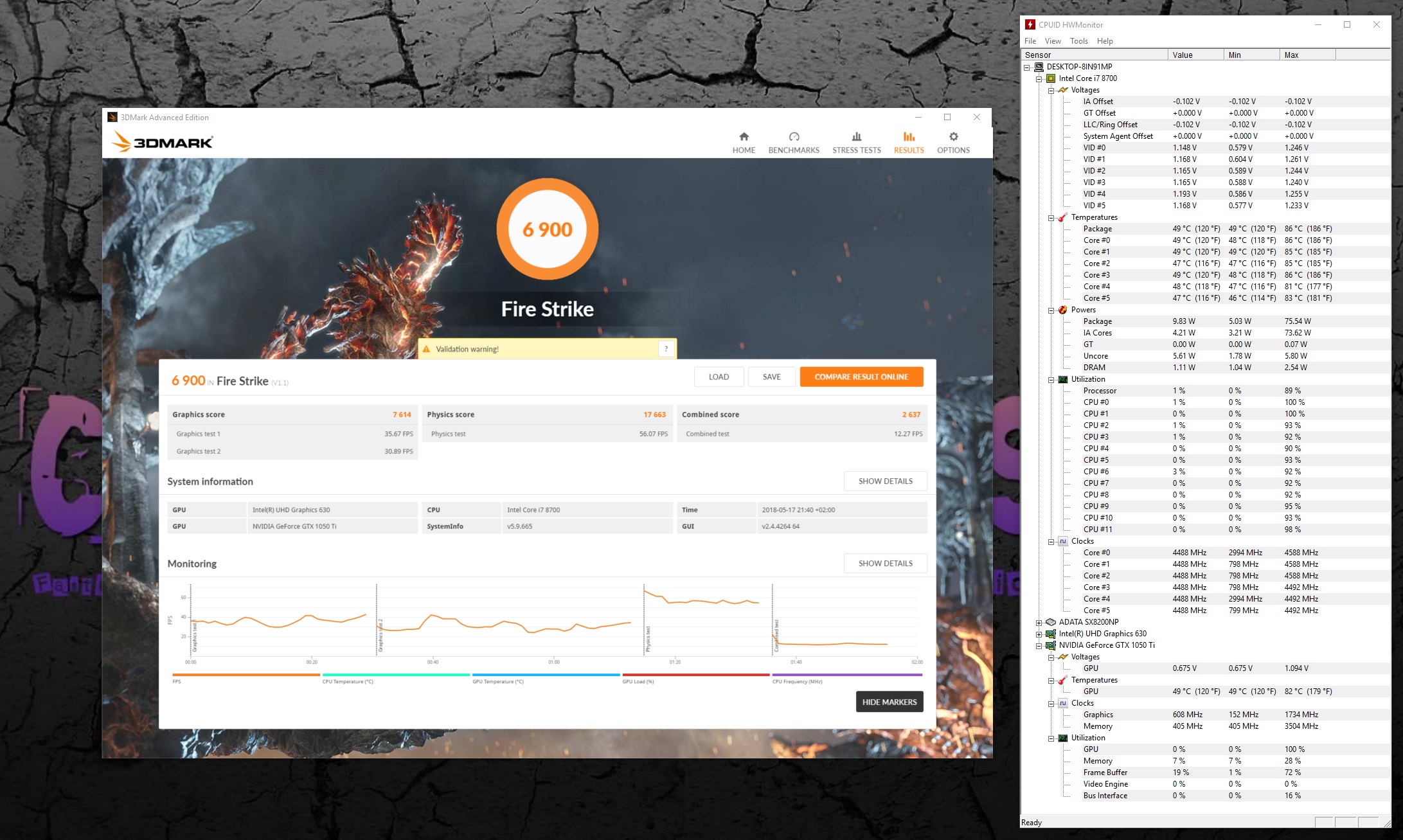1403x840 pixels.
Task: Click the Graphics score value 7 614
Action: (402, 415)
